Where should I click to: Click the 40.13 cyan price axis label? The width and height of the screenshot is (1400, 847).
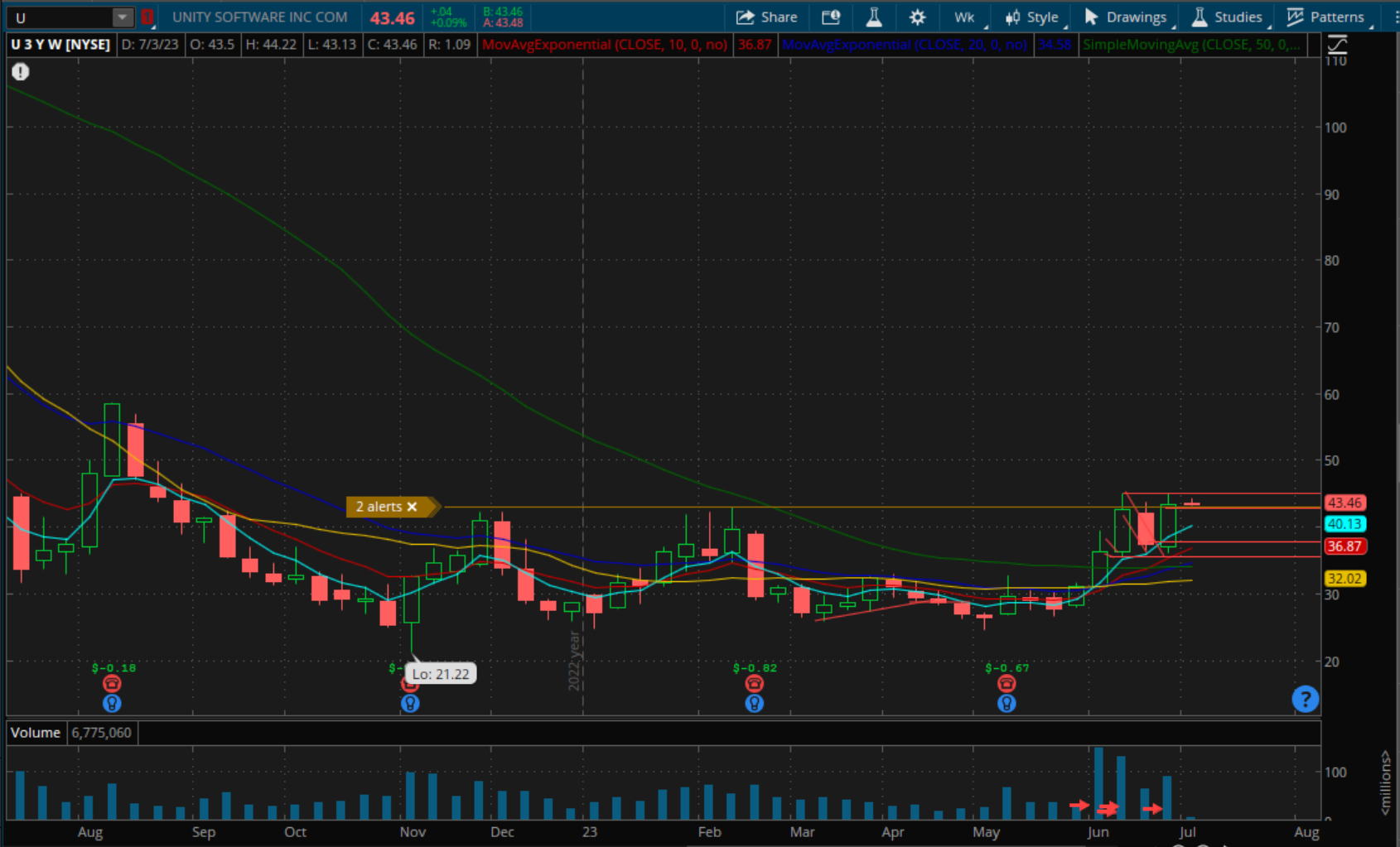click(1344, 524)
